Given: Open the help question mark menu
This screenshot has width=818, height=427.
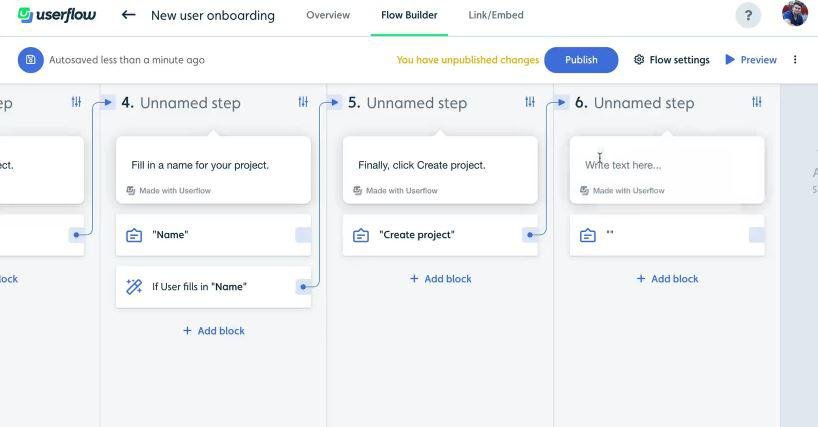Looking at the screenshot, I should [x=747, y=15].
